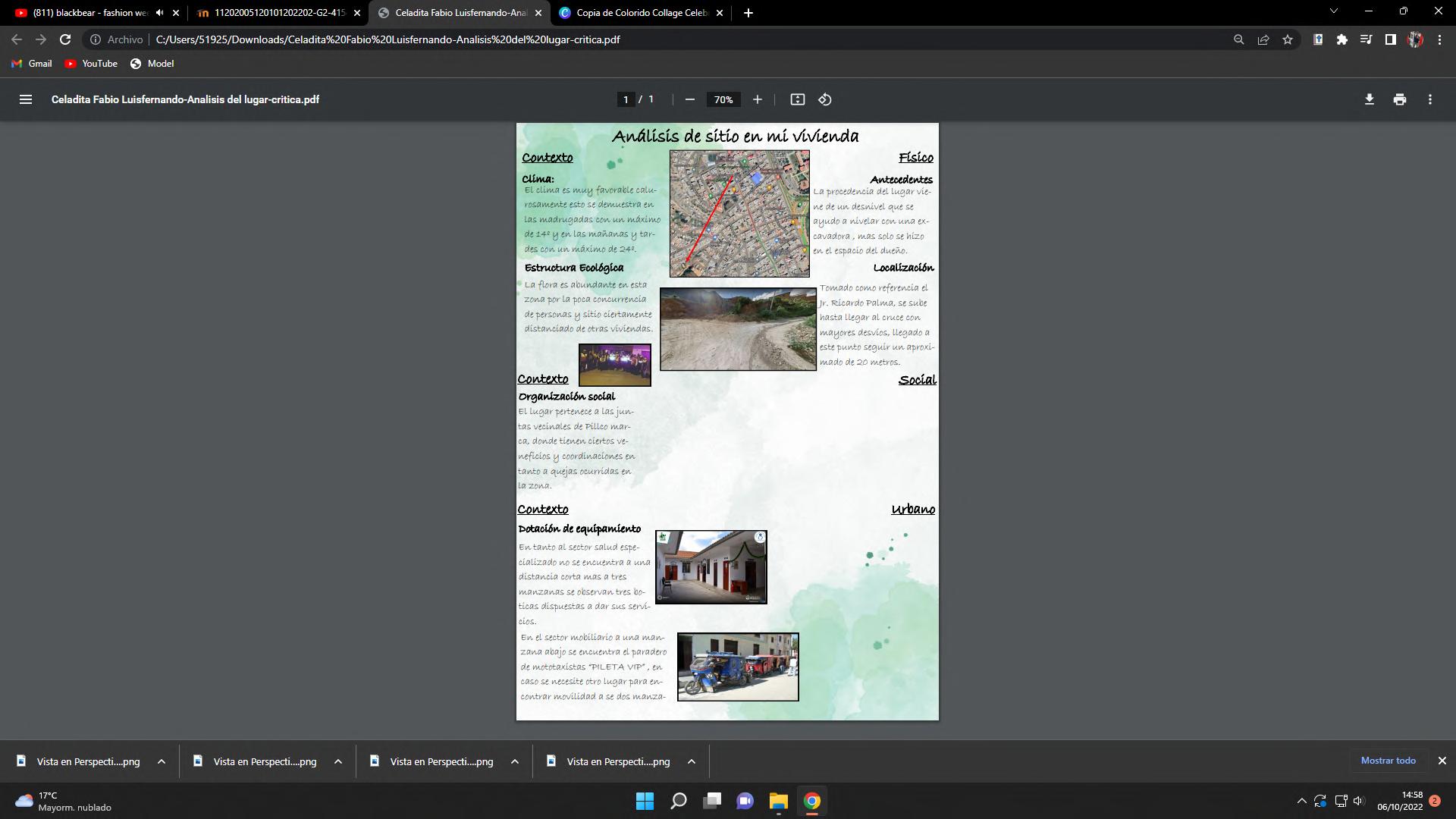
Task: Open the Gmail bookmark
Action: 32,64
